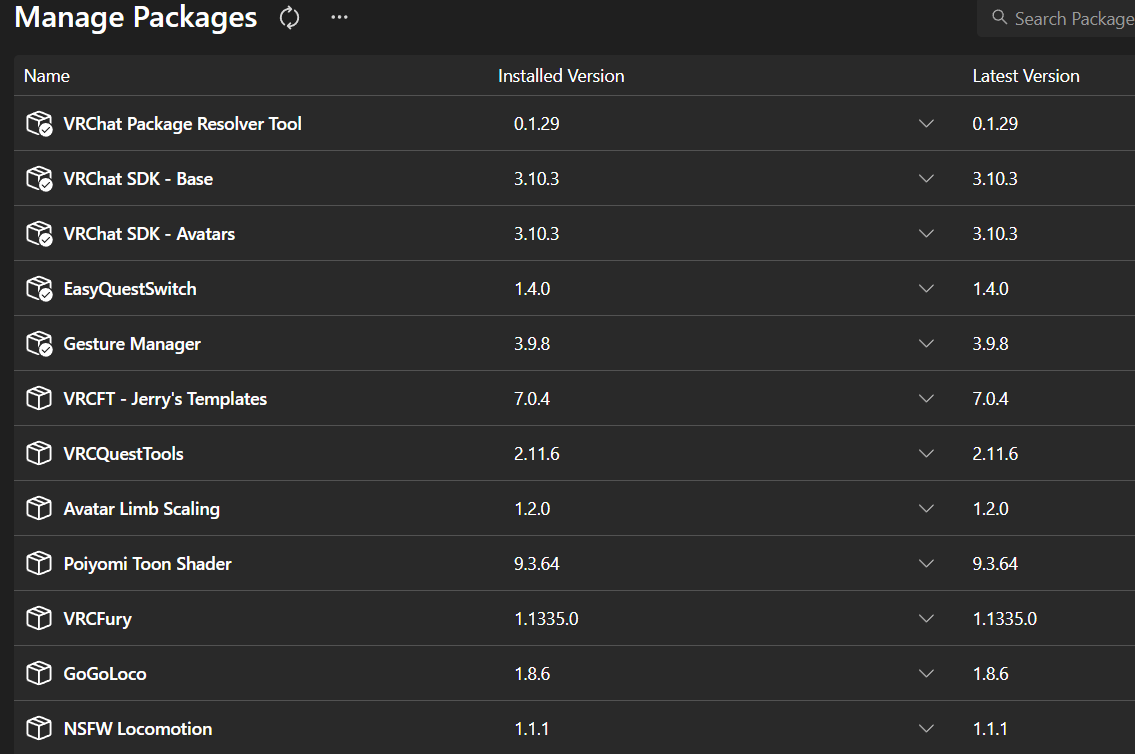Open version dropdown for VRCFT - Jerry's Templates

coord(926,399)
